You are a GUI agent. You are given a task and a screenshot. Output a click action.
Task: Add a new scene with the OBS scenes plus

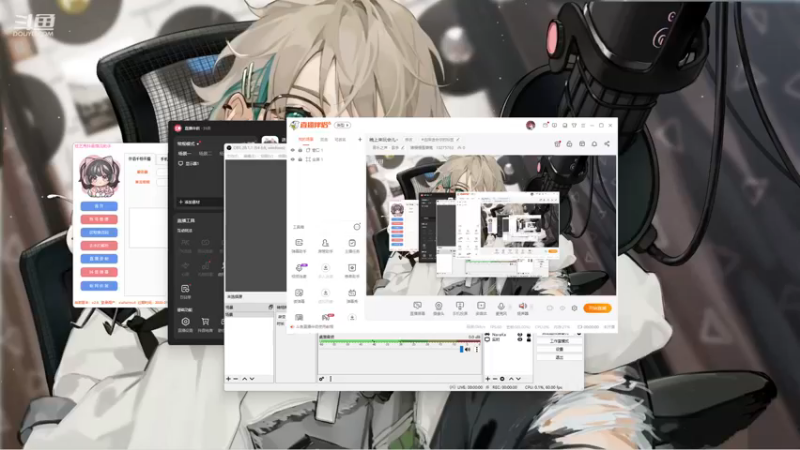coord(228,379)
